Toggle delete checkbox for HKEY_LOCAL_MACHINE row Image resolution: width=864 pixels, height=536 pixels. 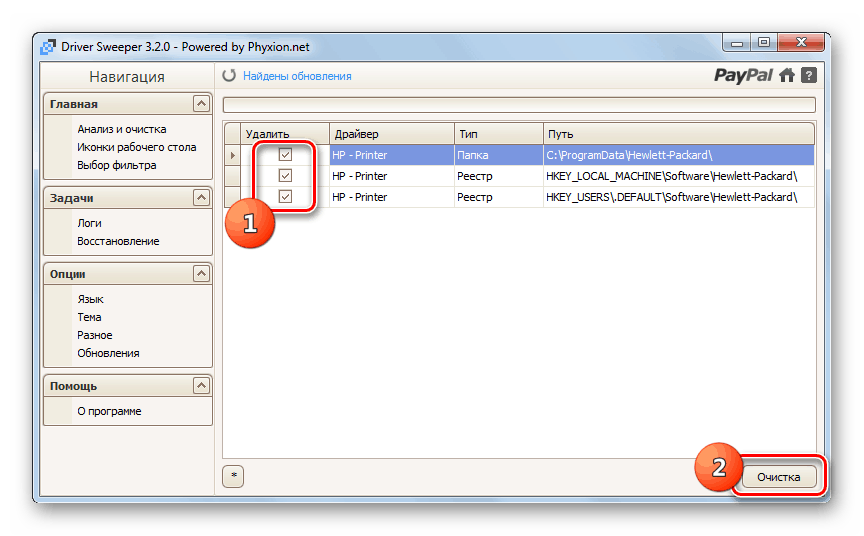coord(285,176)
